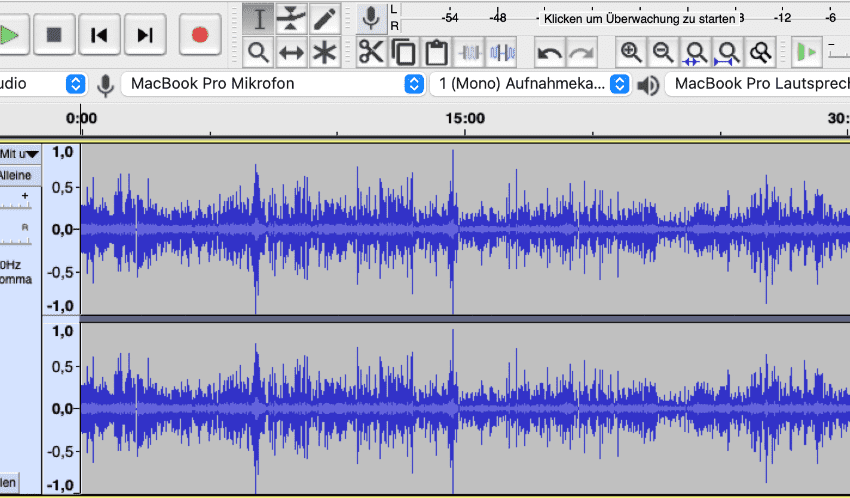
Task: Zoom in on the waveform
Action: point(631,53)
